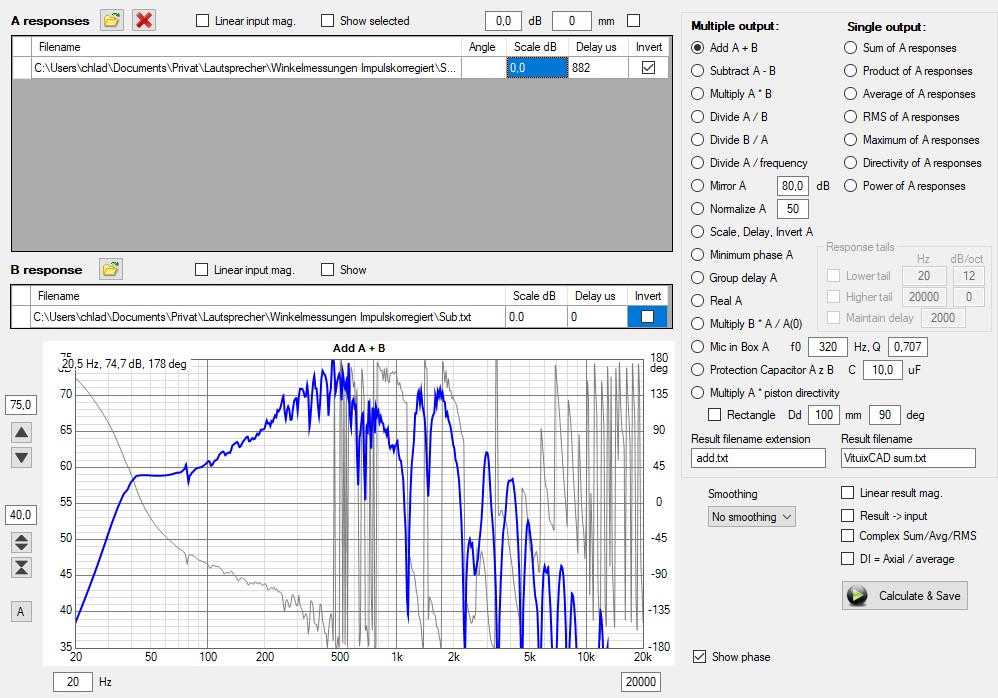
Task: Click Calculate & Save button
Action: [904, 596]
